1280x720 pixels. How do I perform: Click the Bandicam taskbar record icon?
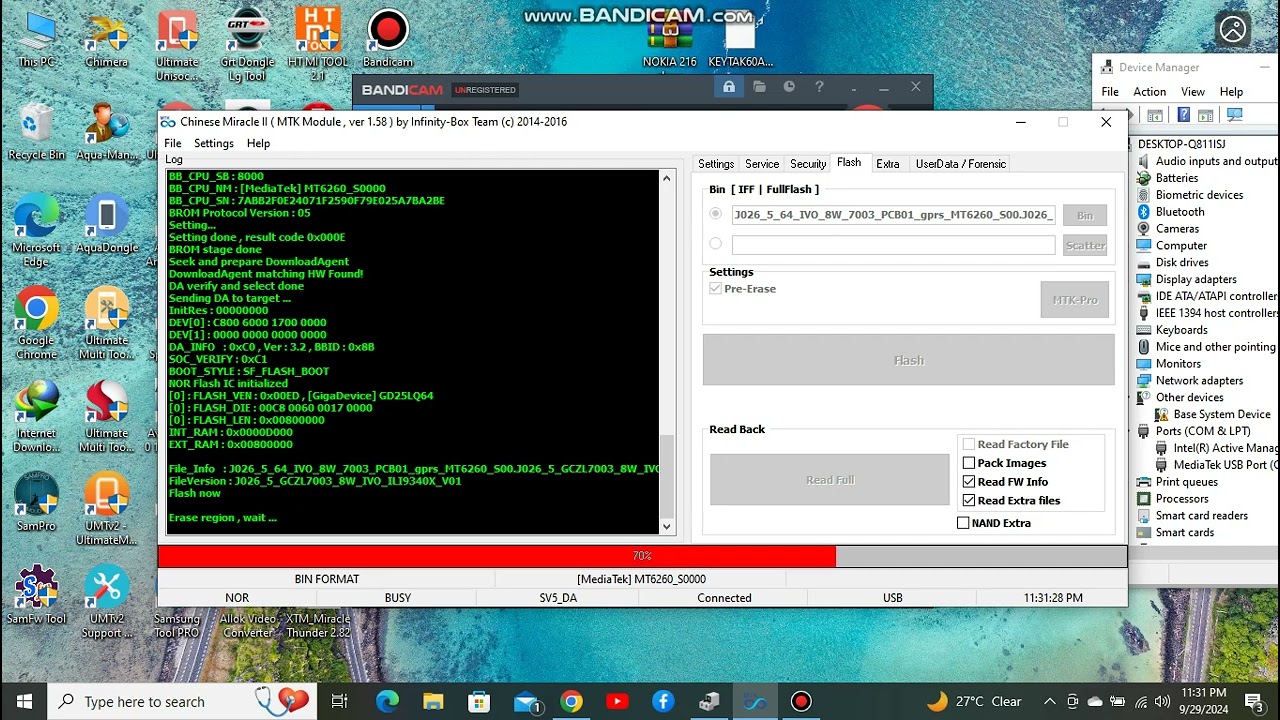(801, 701)
